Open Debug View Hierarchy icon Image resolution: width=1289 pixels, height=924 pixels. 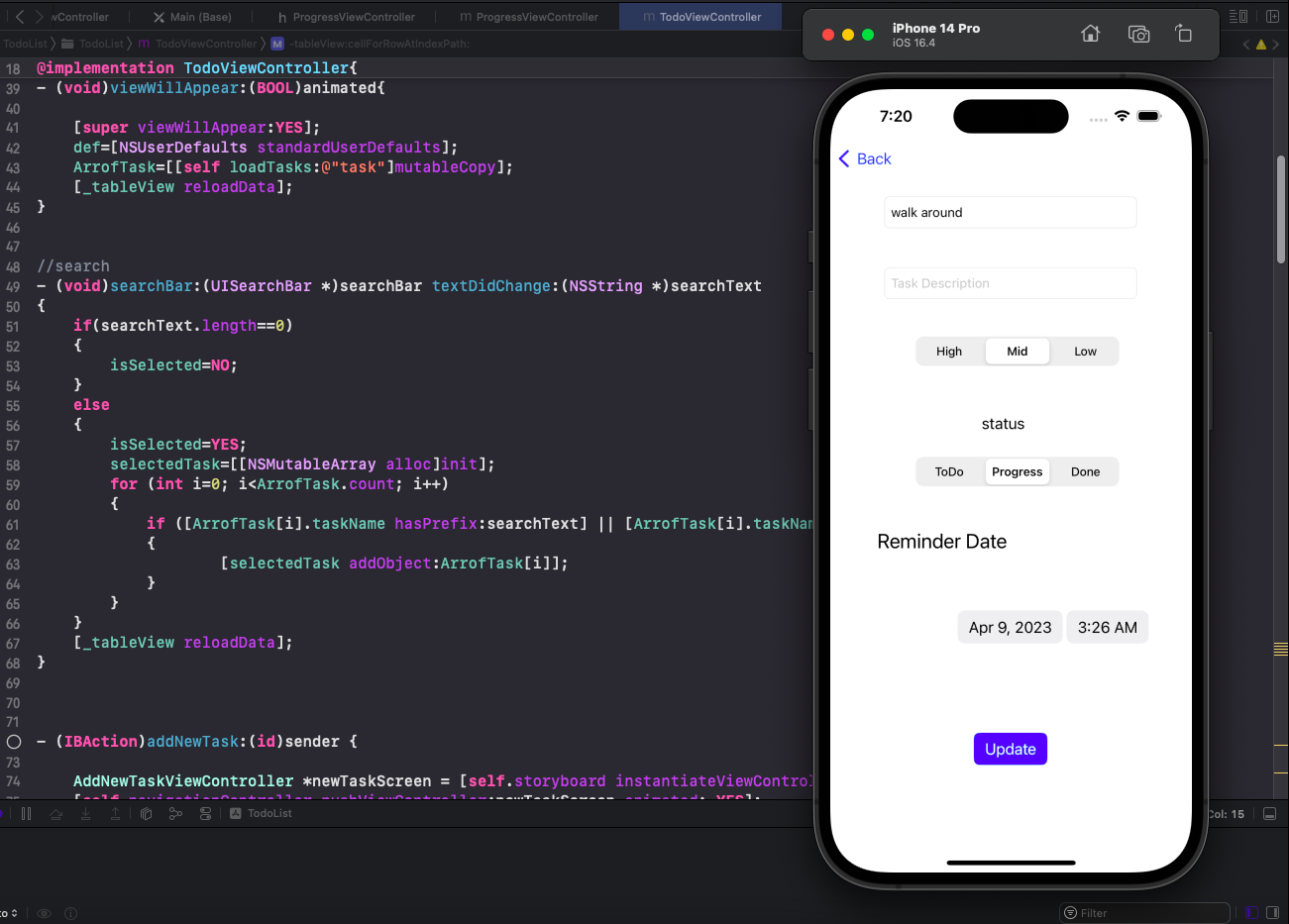click(146, 813)
